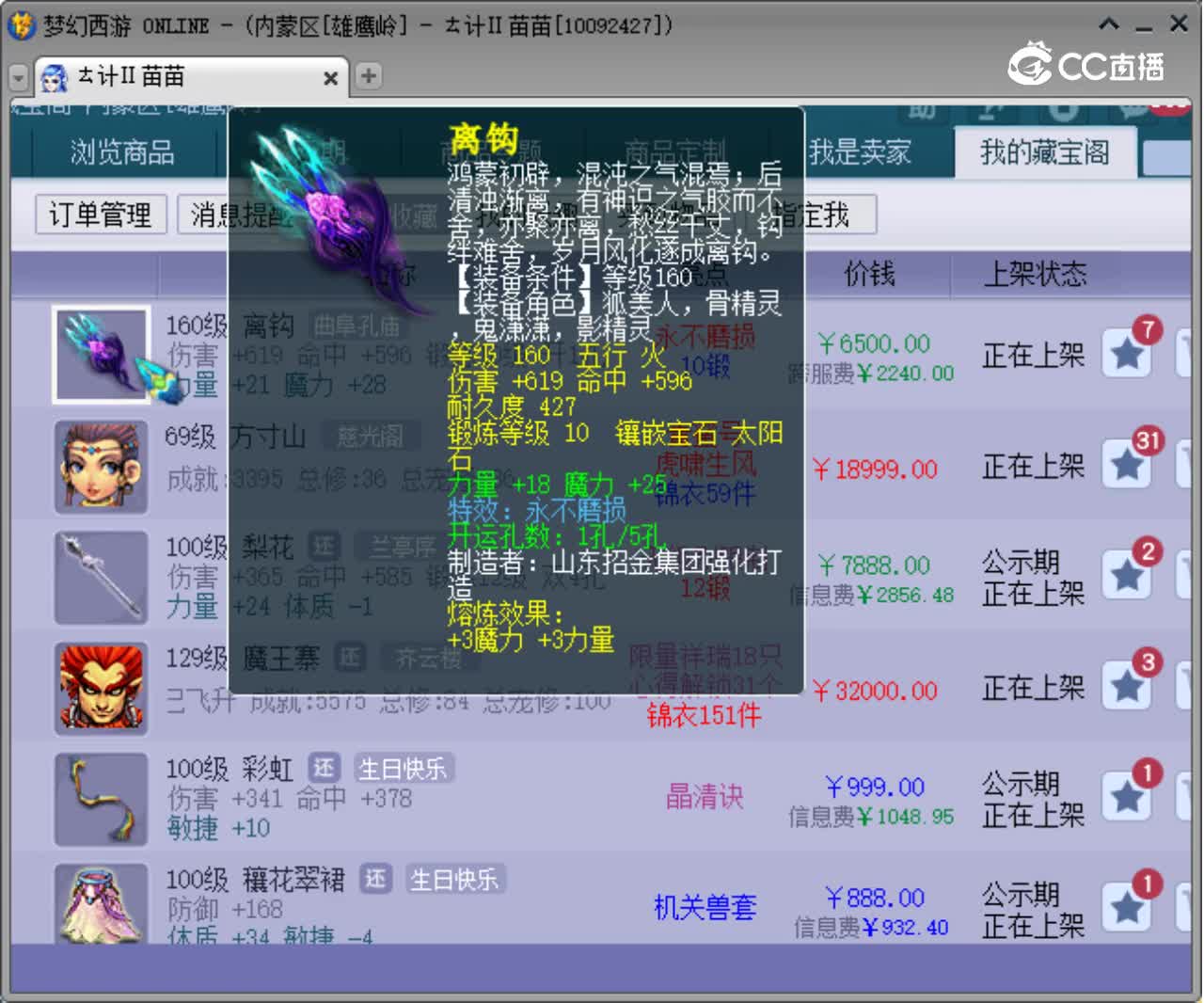This screenshot has height=1003, width=1204.
Task: Click the character avatar icon in tab
Action: coord(55,77)
